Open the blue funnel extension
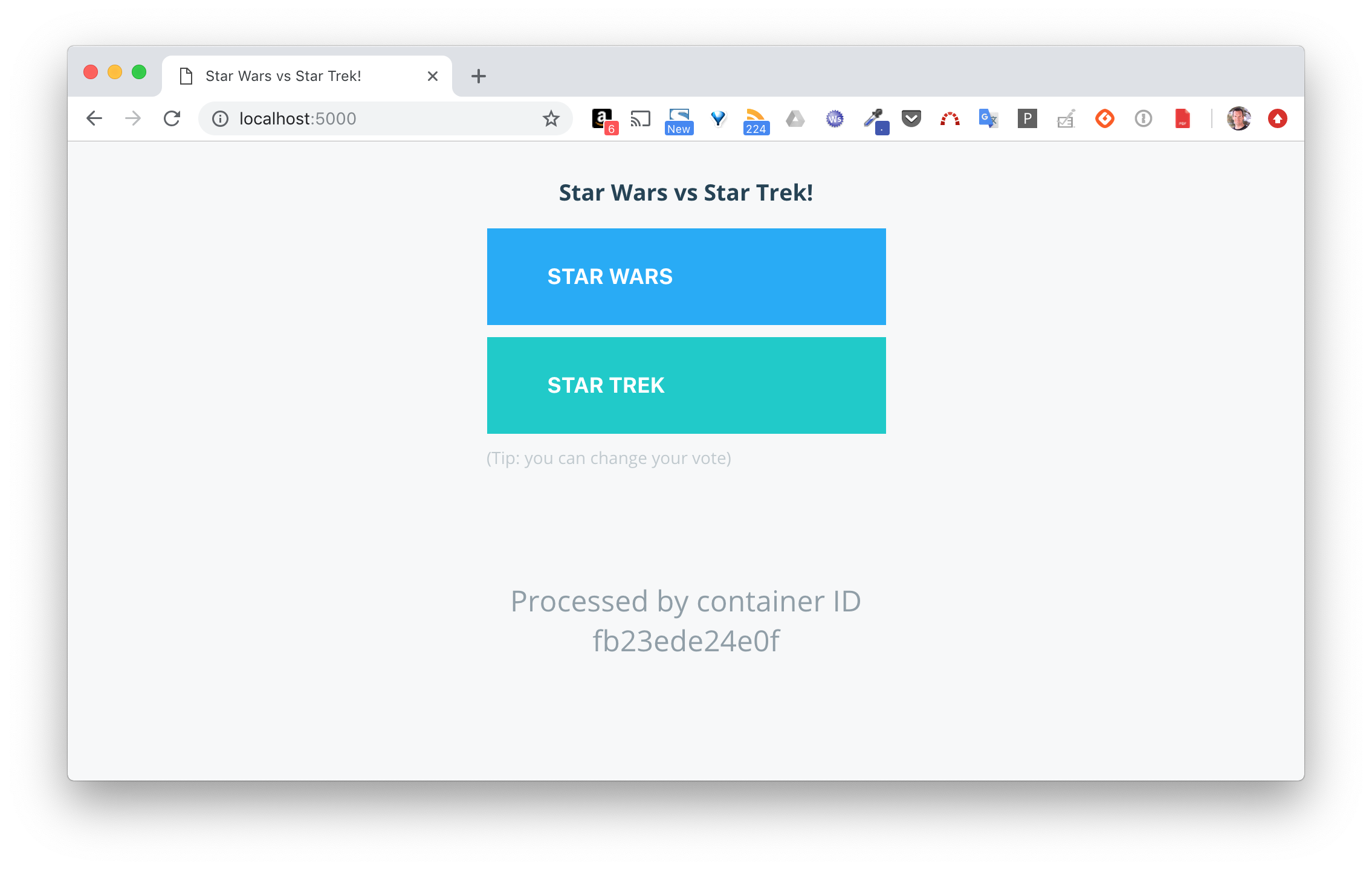 [x=718, y=118]
